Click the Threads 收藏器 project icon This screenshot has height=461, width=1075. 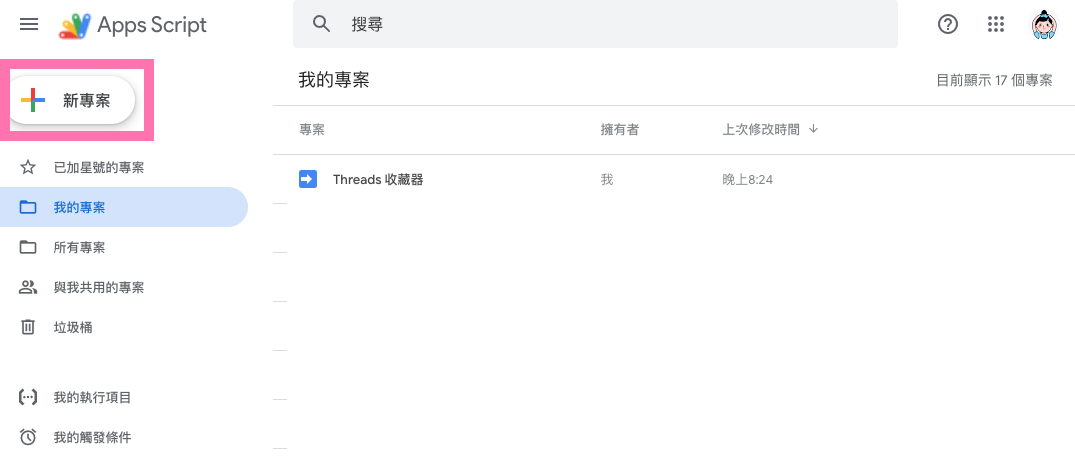click(307, 179)
